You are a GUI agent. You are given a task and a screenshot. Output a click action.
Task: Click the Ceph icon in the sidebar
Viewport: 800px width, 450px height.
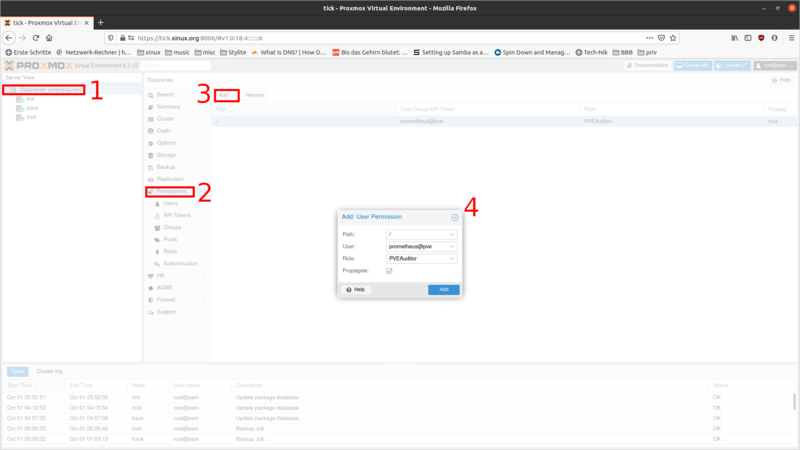[150, 130]
